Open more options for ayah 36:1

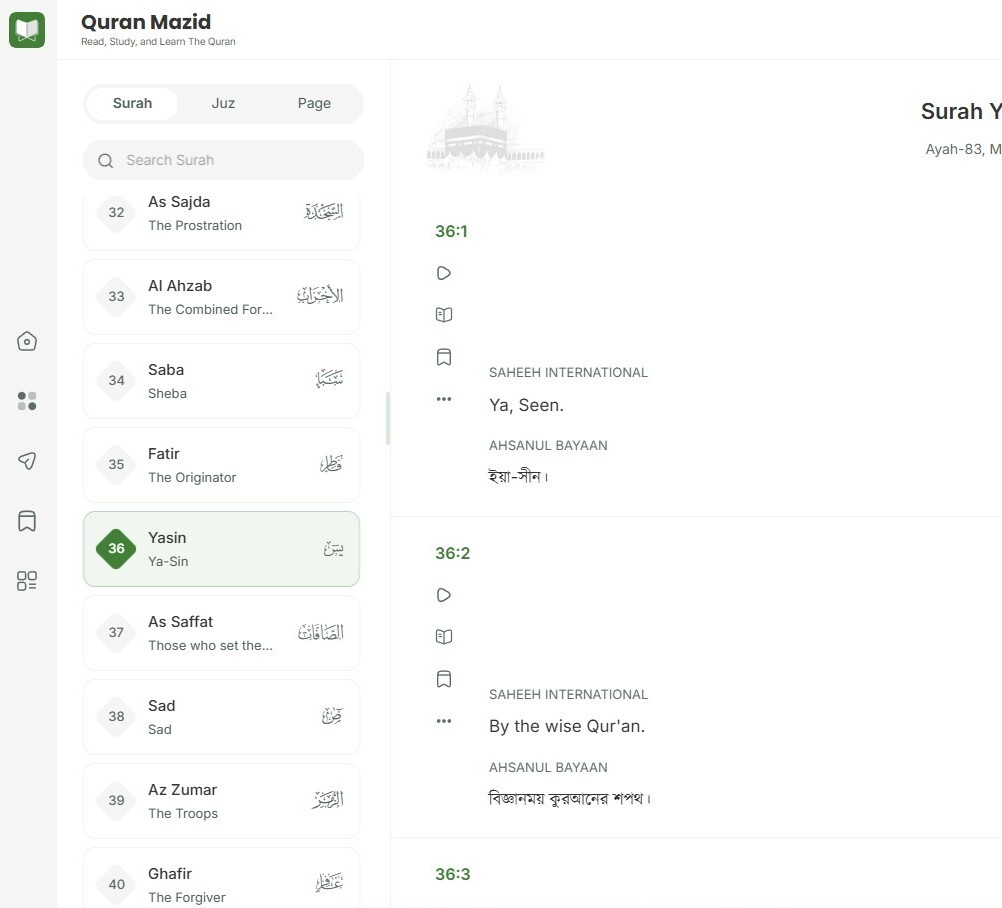point(443,399)
